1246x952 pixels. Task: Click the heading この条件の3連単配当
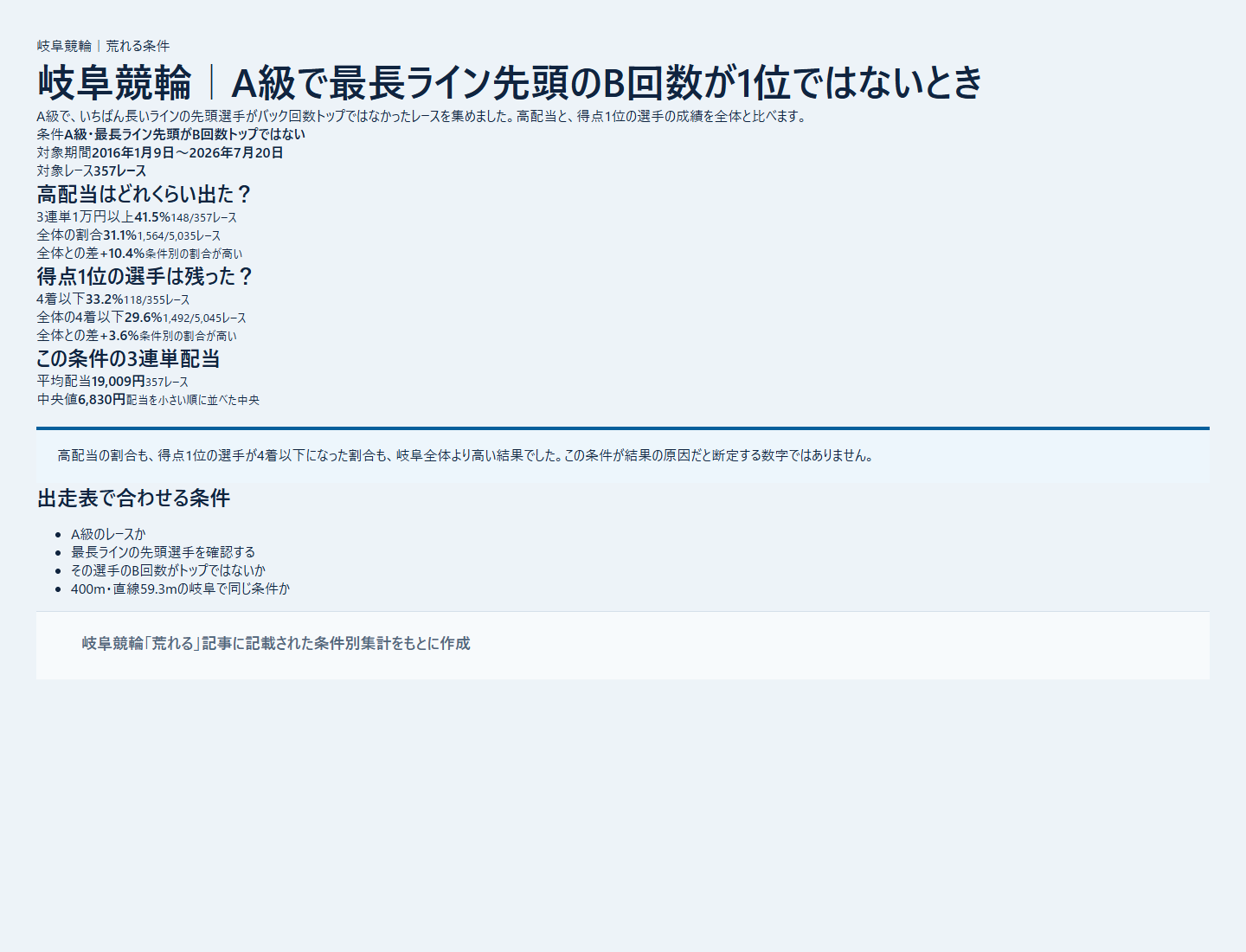pyautogui.click(x=128, y=358)
